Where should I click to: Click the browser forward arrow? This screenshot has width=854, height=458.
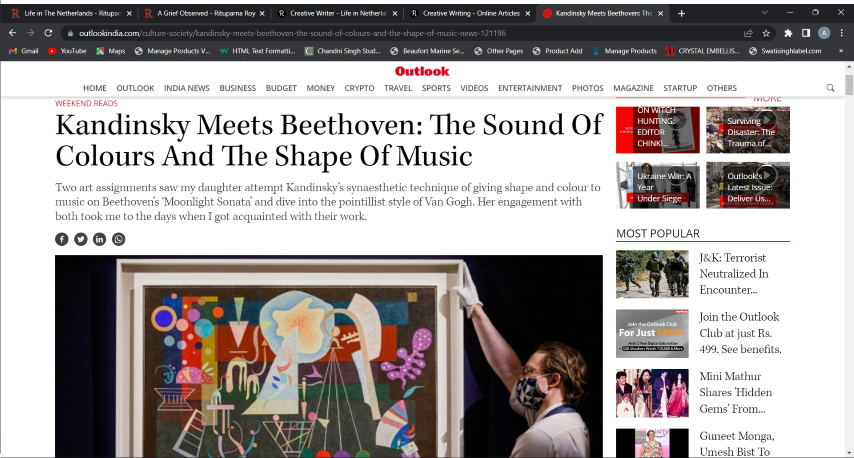pos(30,33)
